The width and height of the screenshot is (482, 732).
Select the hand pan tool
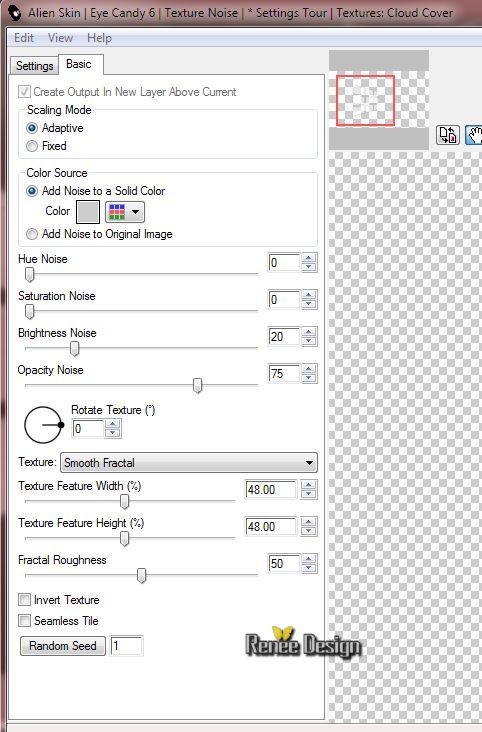pyautogui.click(x=474, y=135)
